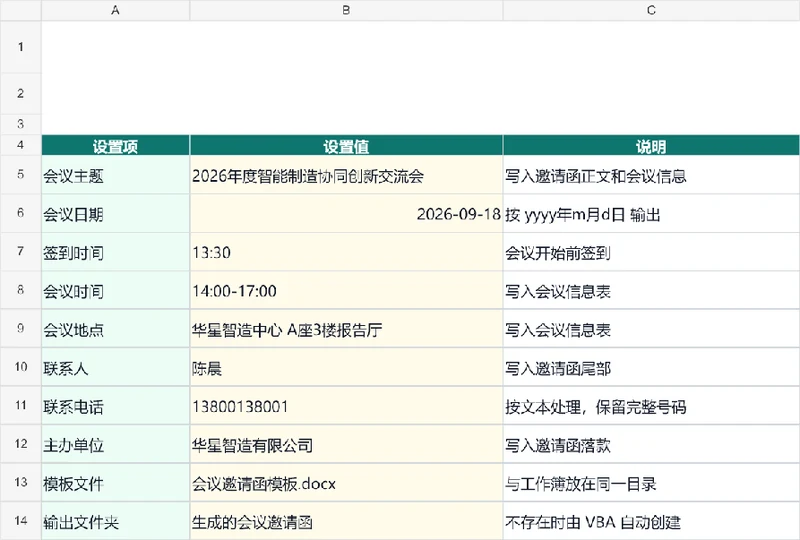Select row 8 header
800x540 pixels.
(x=20, y=290)
